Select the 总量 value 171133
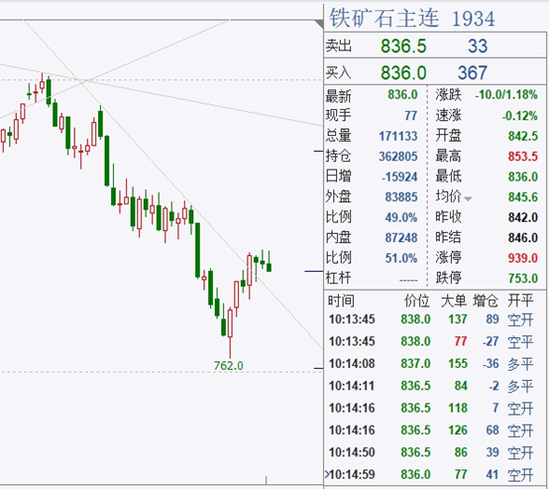Image resolution: width=550 pixels, height=490 pixels. coord(398,136)
